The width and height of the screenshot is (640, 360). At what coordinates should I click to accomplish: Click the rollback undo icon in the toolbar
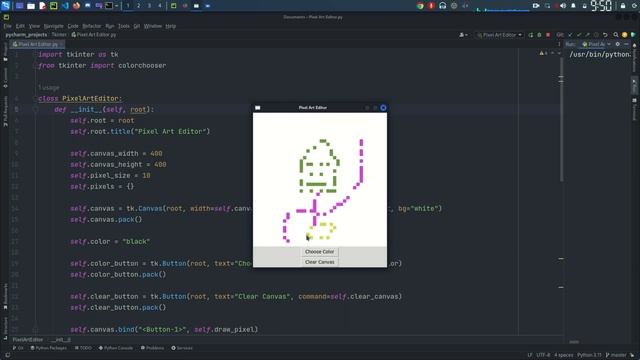[605, 35]
